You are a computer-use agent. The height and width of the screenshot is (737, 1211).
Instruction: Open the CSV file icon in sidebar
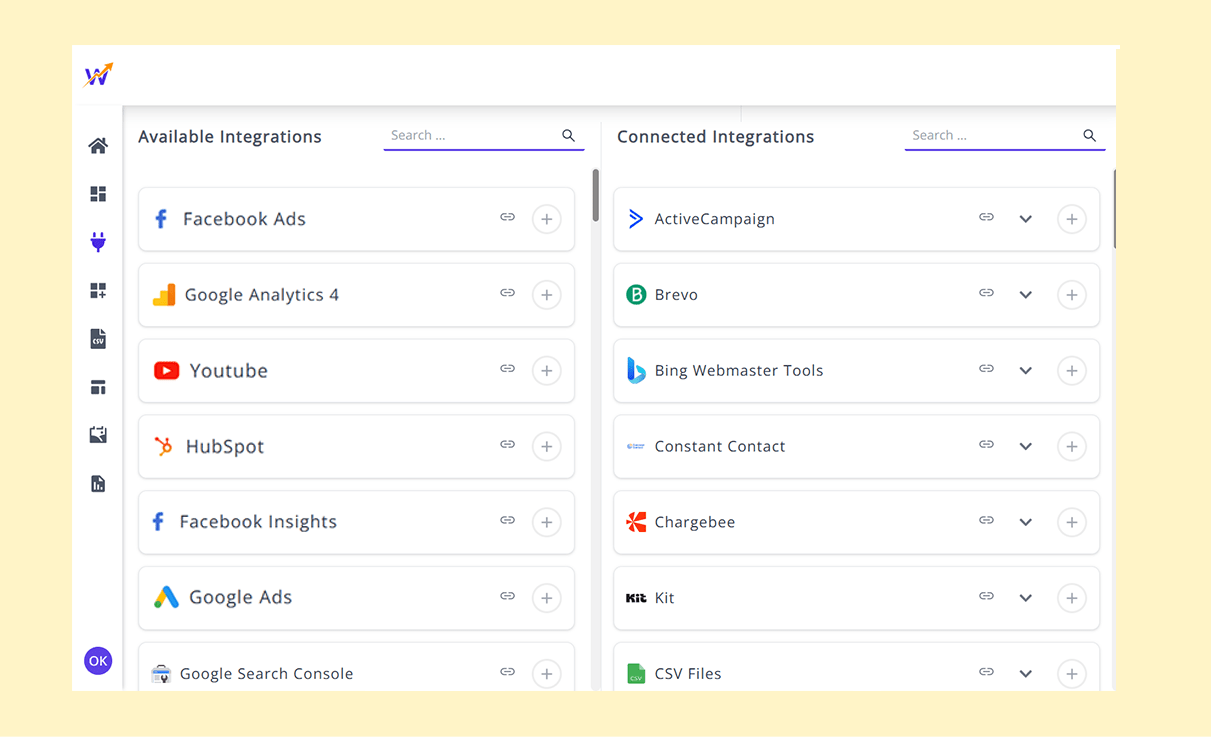98,339
